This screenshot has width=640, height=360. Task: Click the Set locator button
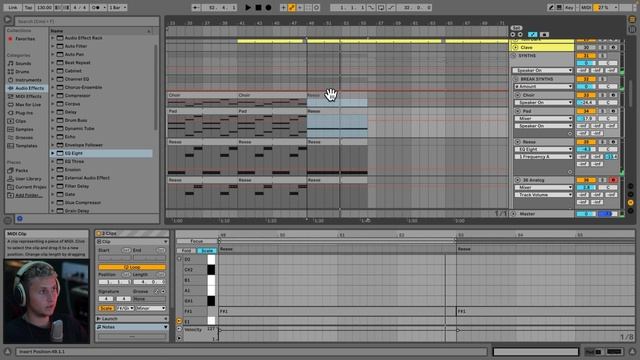click(516, 28)
